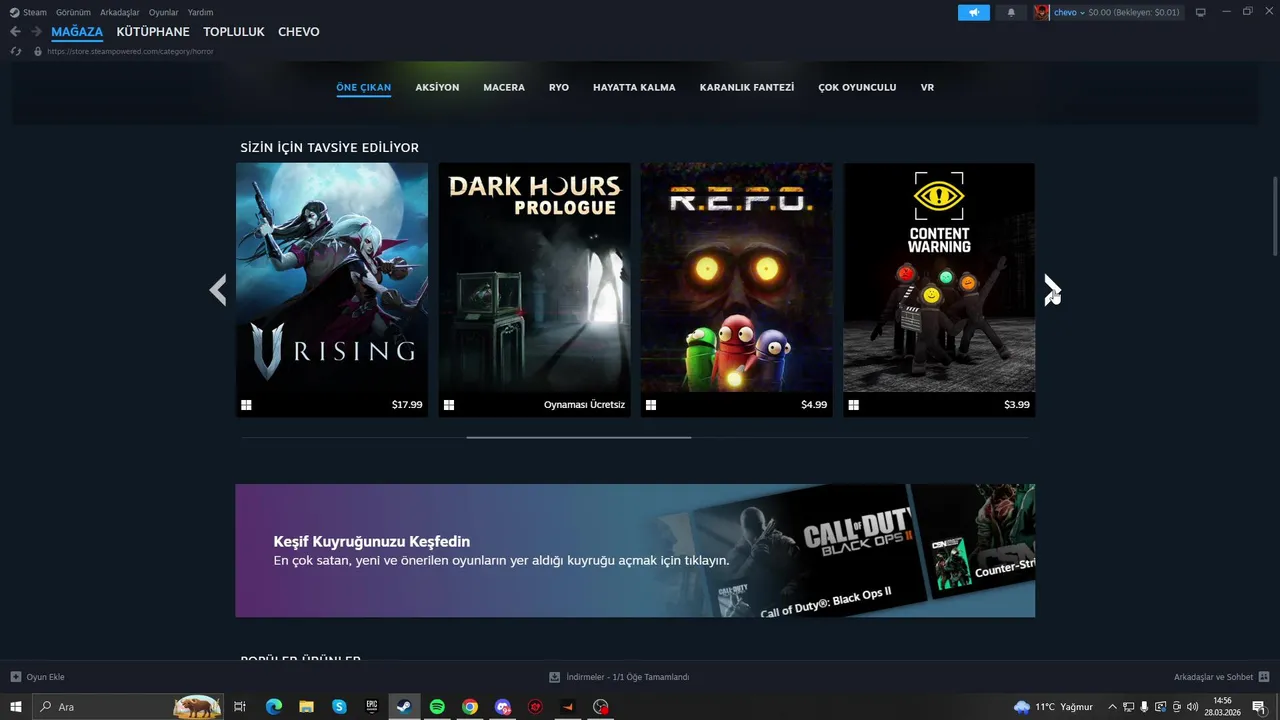
Task: Open the Steam menu
Action: click(x=28, y=12)
